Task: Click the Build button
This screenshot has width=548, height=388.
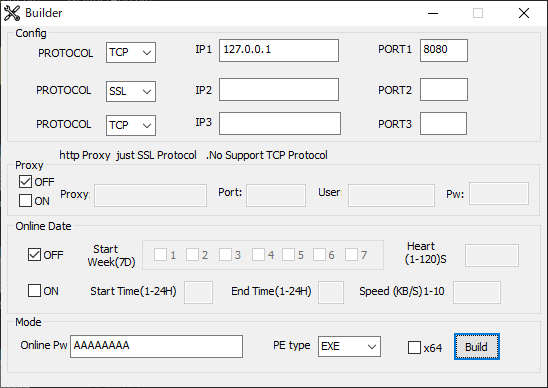Action: pyautogui.click(x=477, y=346)
